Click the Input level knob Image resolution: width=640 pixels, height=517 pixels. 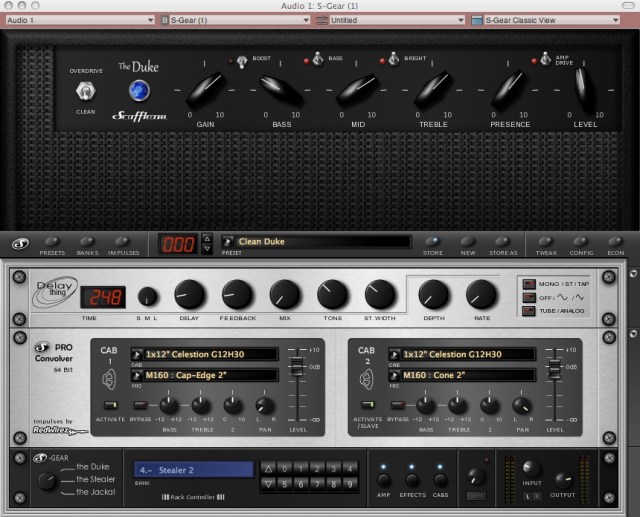[531, 469]
